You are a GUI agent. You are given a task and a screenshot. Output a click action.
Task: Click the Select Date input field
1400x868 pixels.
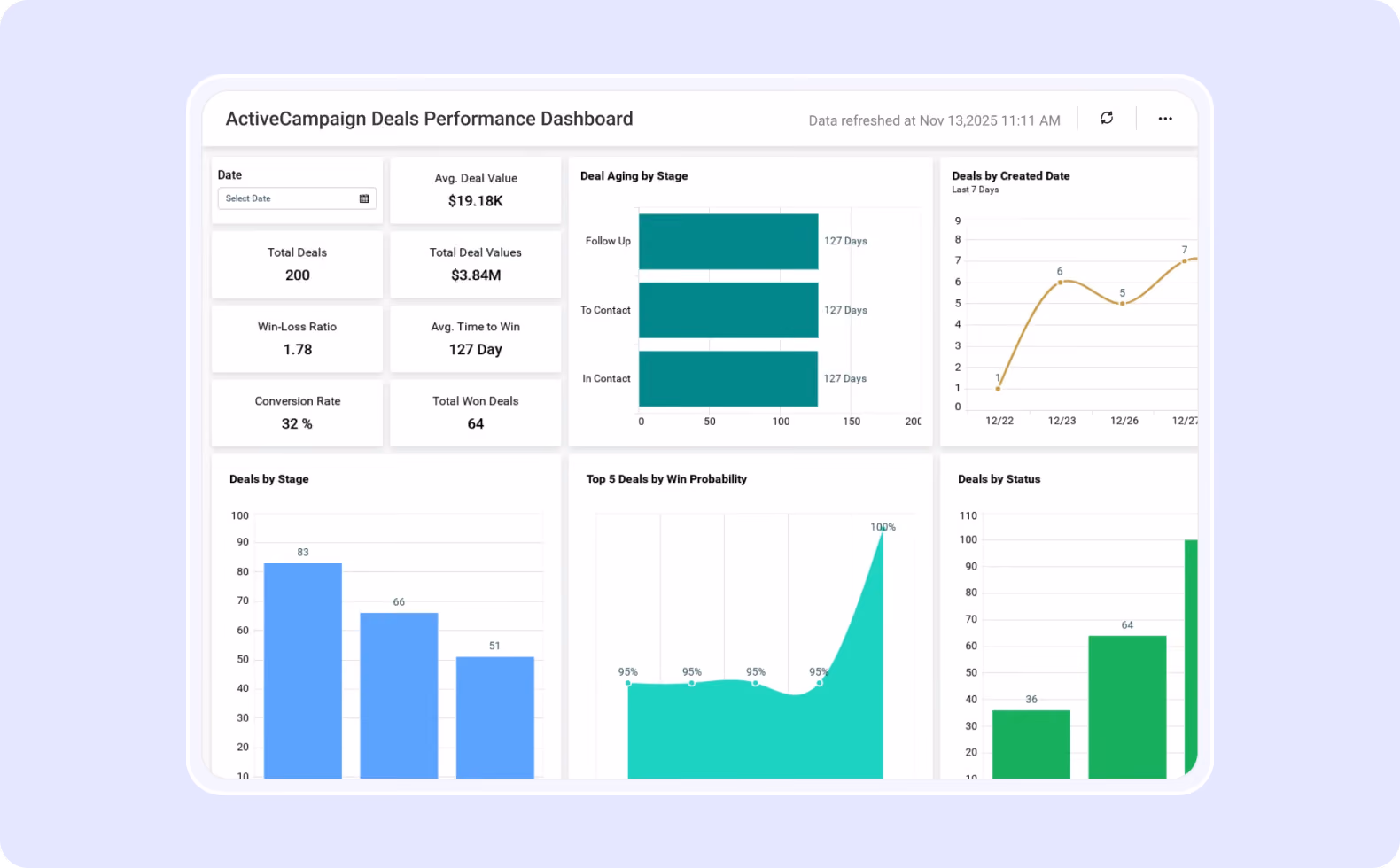[297, 198]
